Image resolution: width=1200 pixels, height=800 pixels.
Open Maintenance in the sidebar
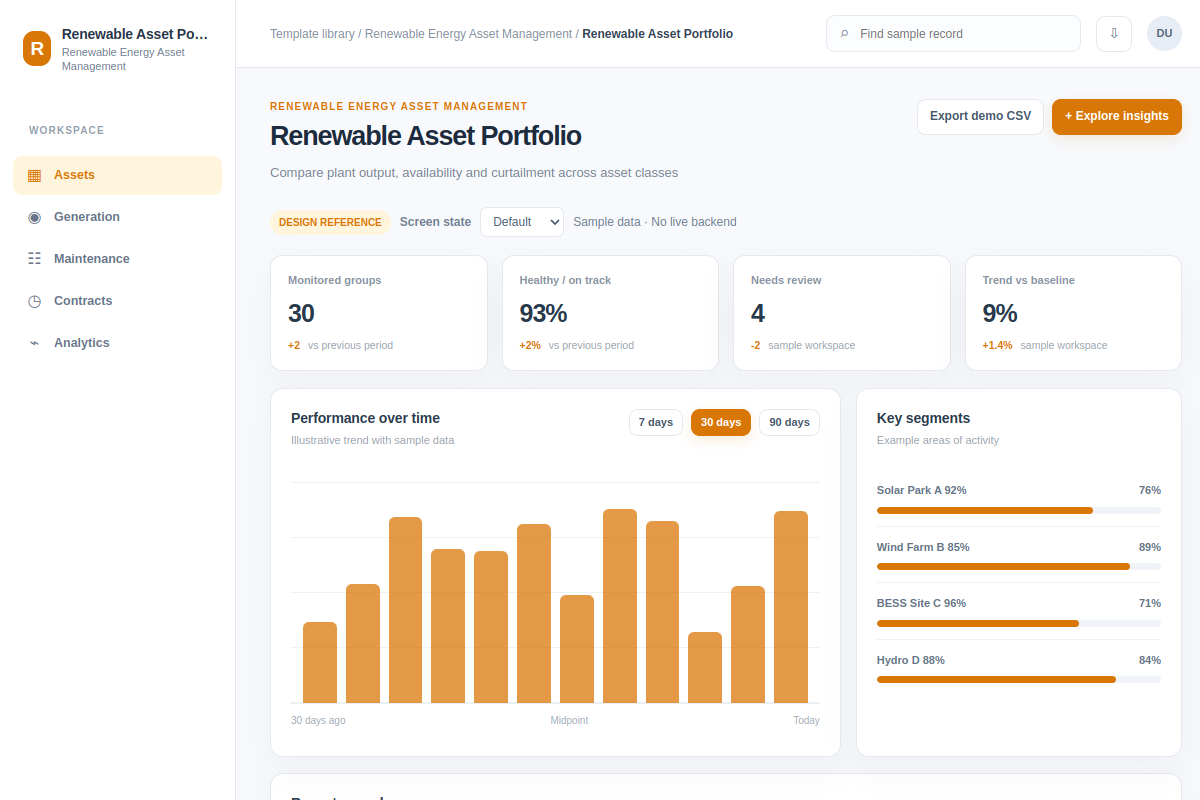coord(117,259)
